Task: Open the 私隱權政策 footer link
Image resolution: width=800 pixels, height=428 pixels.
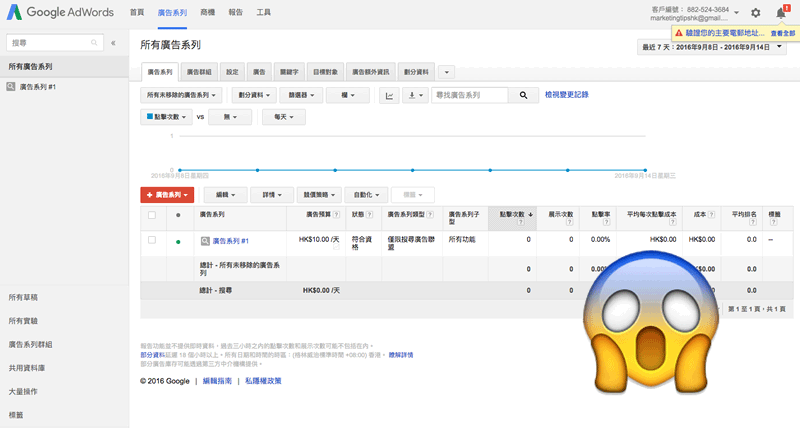Action: click(263, 381)
